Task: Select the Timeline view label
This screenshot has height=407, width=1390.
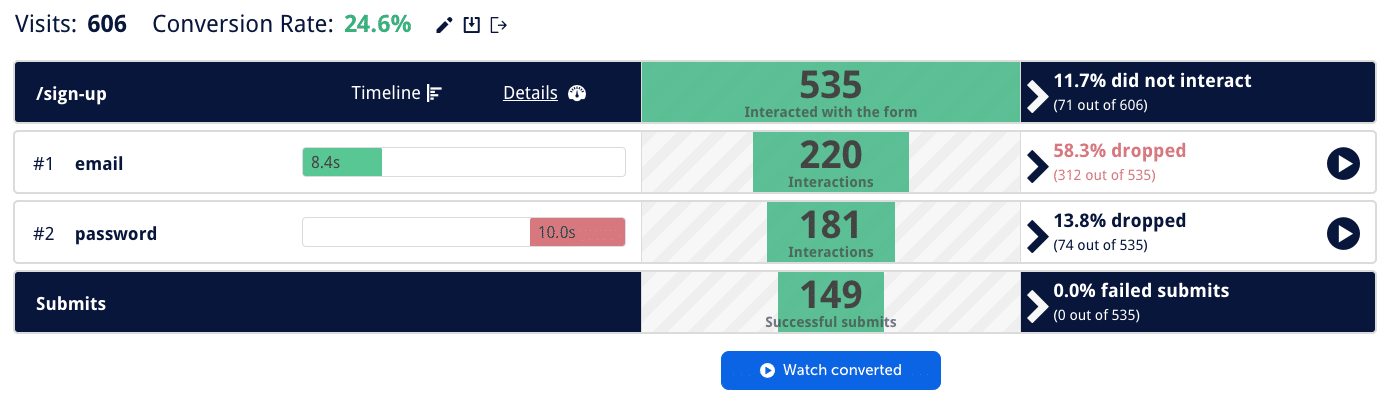Action: (386, 93)
